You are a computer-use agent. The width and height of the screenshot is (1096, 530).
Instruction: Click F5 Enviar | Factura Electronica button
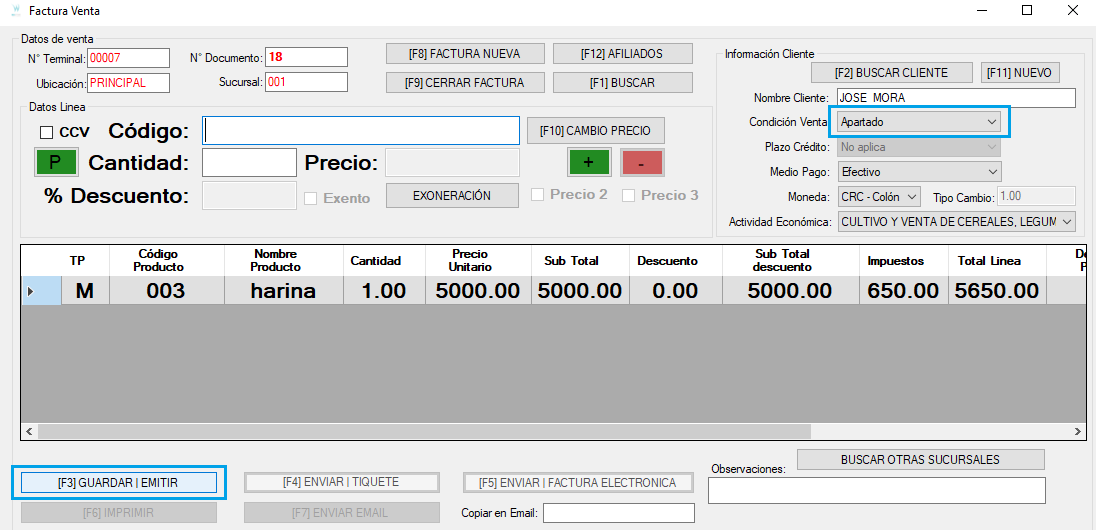coord(578,482)
